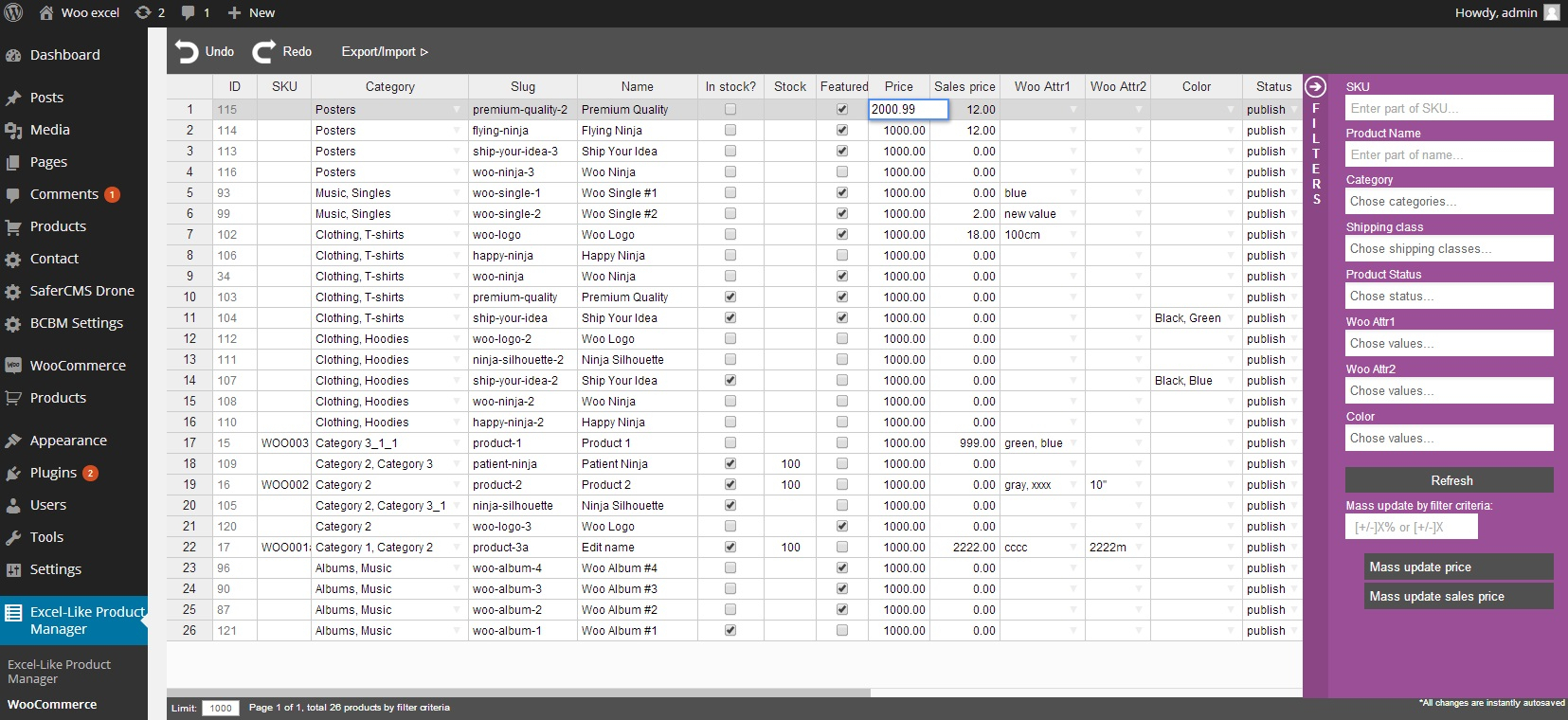The height and width of the screenshot is (720, 1568).
Task: Go to WooCommerce sidebar menu
Action: coord(78,366)
